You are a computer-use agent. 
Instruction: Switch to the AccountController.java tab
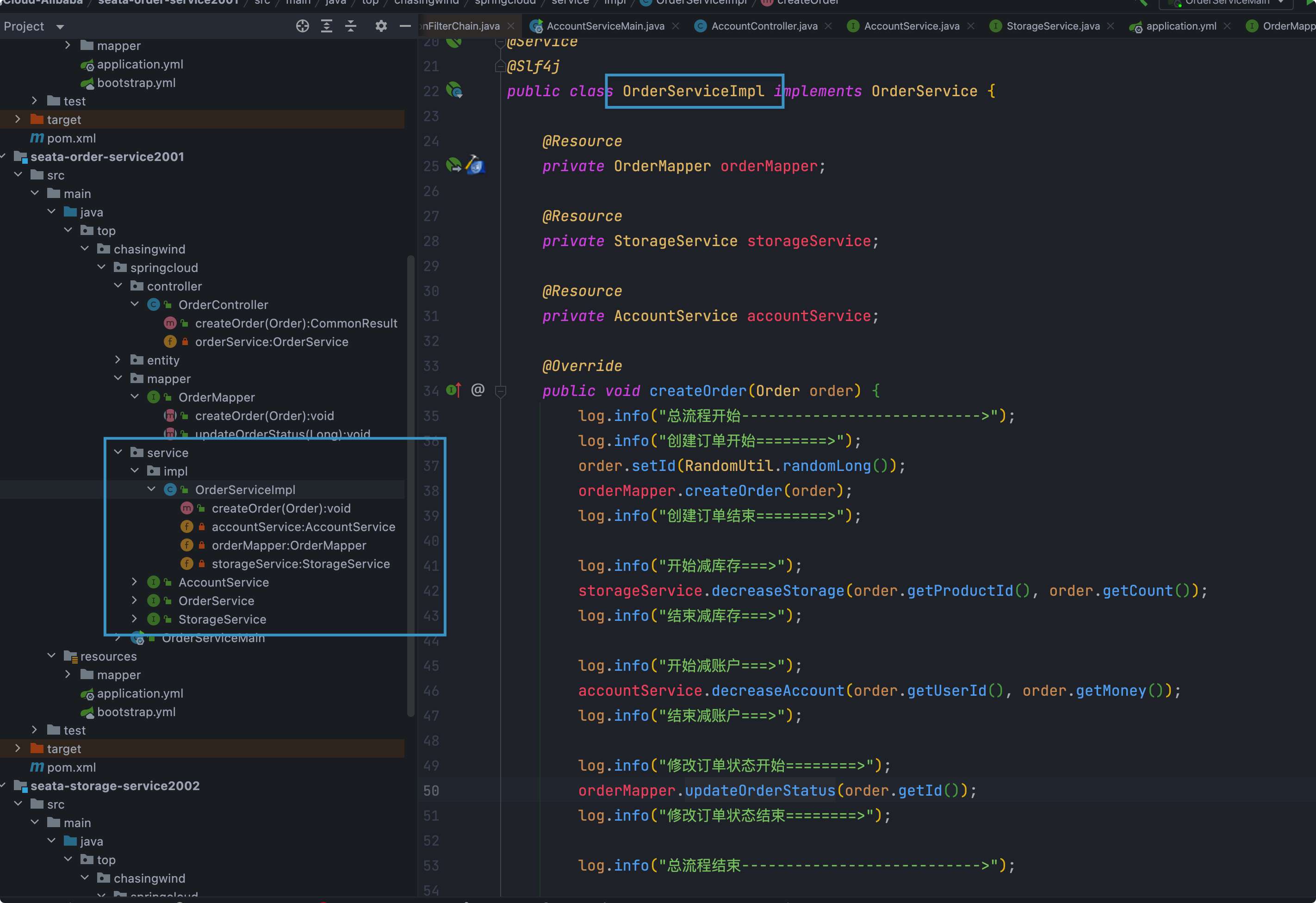764,26
